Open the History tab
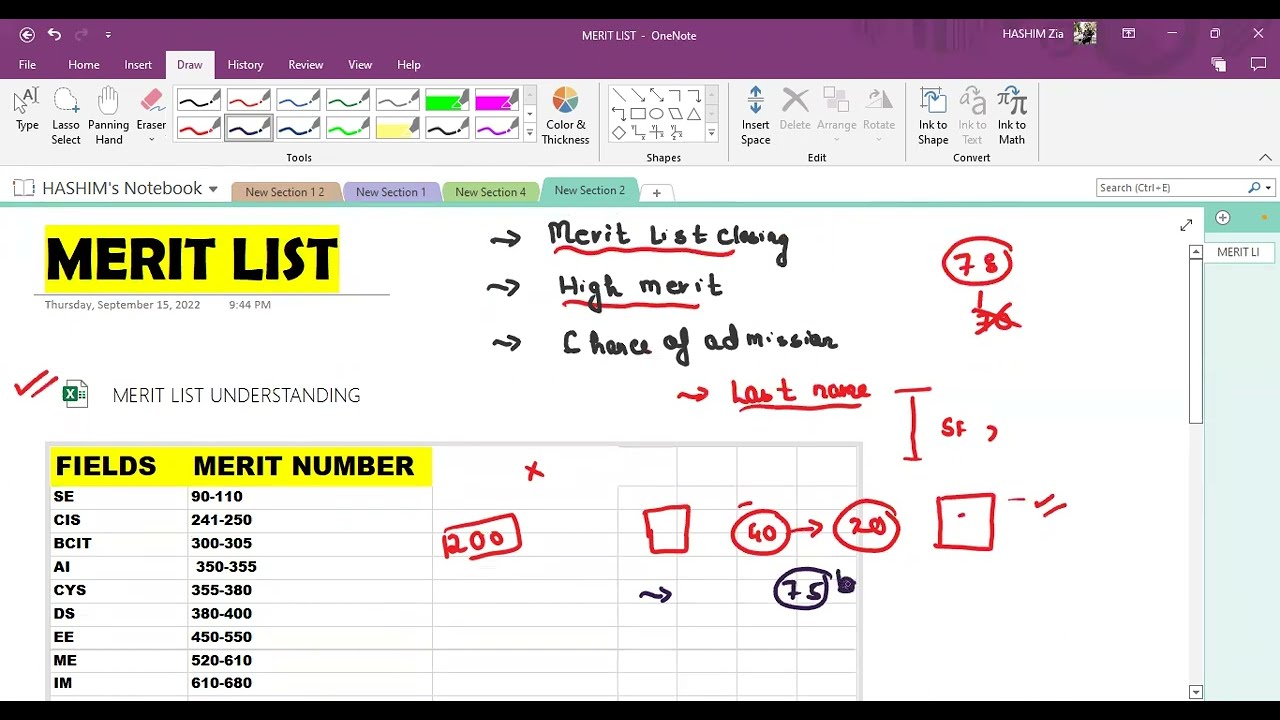Screen dimensions: 1280x720 click(245, 65)
